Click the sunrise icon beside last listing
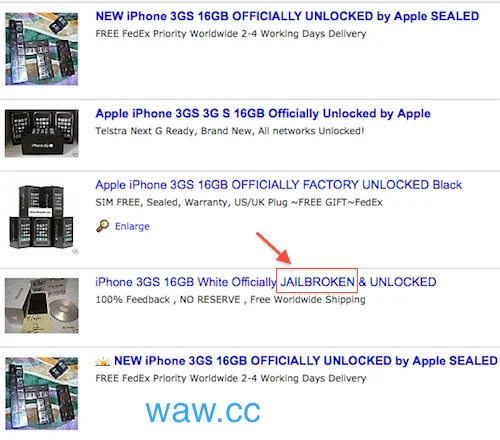Viewport: 500px width, 440px height. coord(103,361)
